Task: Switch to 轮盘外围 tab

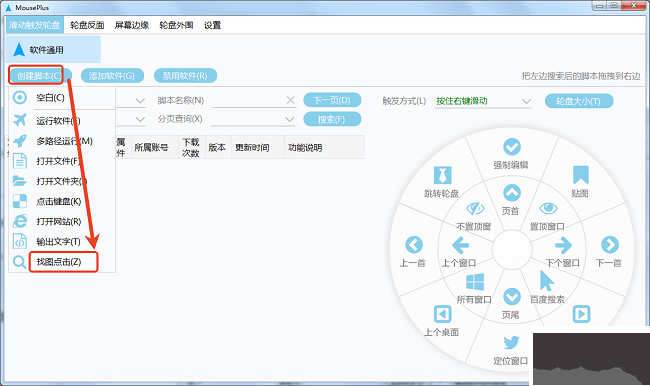Action: coord(176,25)
